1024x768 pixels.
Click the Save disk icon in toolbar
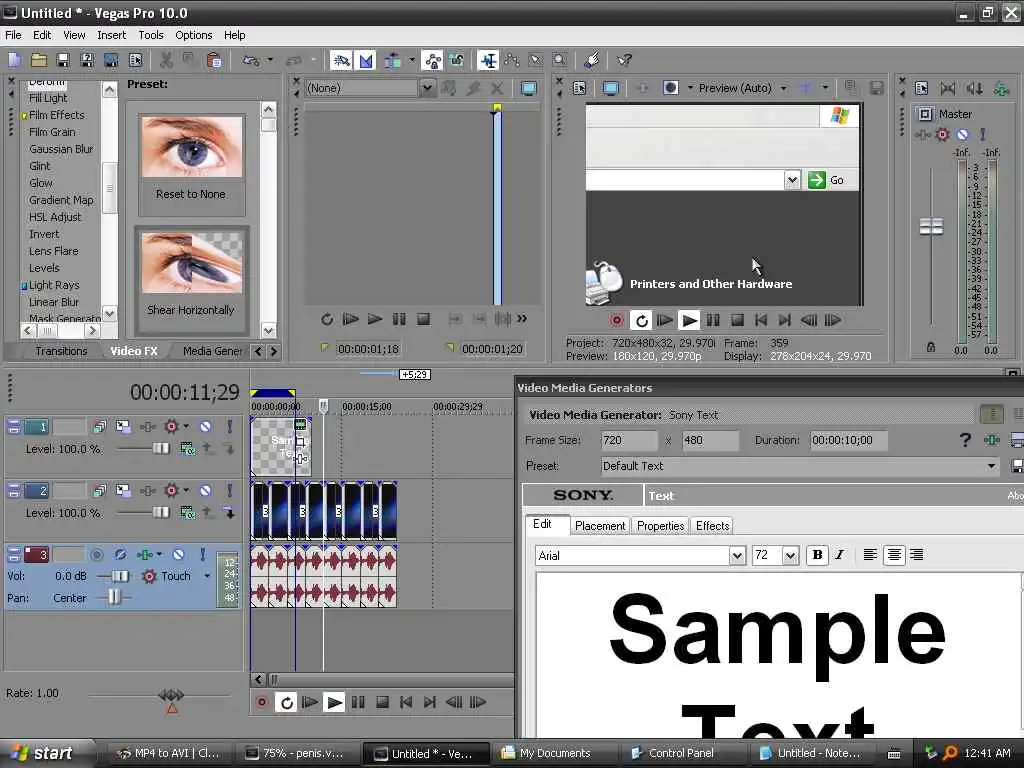click(x=63, y=61)
